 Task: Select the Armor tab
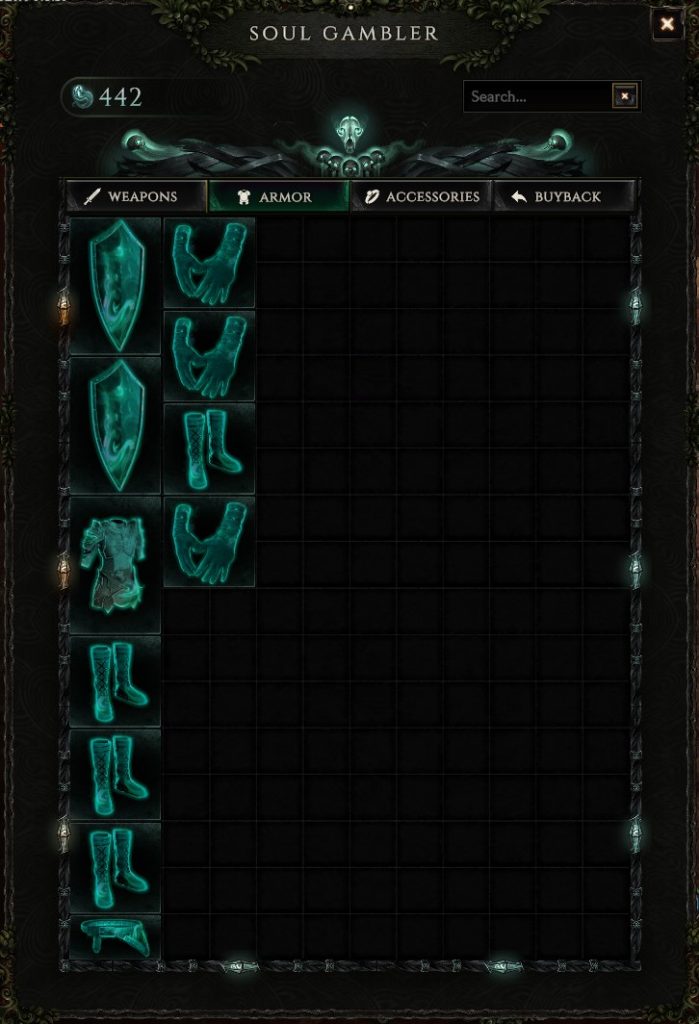coord(278,197)
